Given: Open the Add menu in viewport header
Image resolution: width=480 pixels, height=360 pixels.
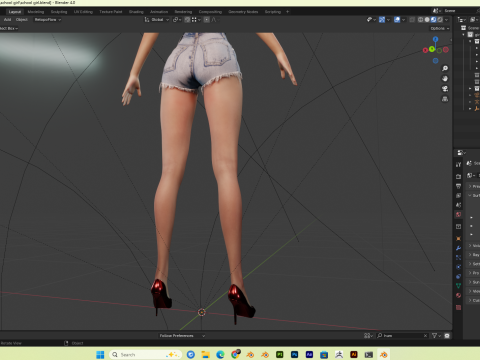Looking at the screenshot, I should tap(7, 20).
